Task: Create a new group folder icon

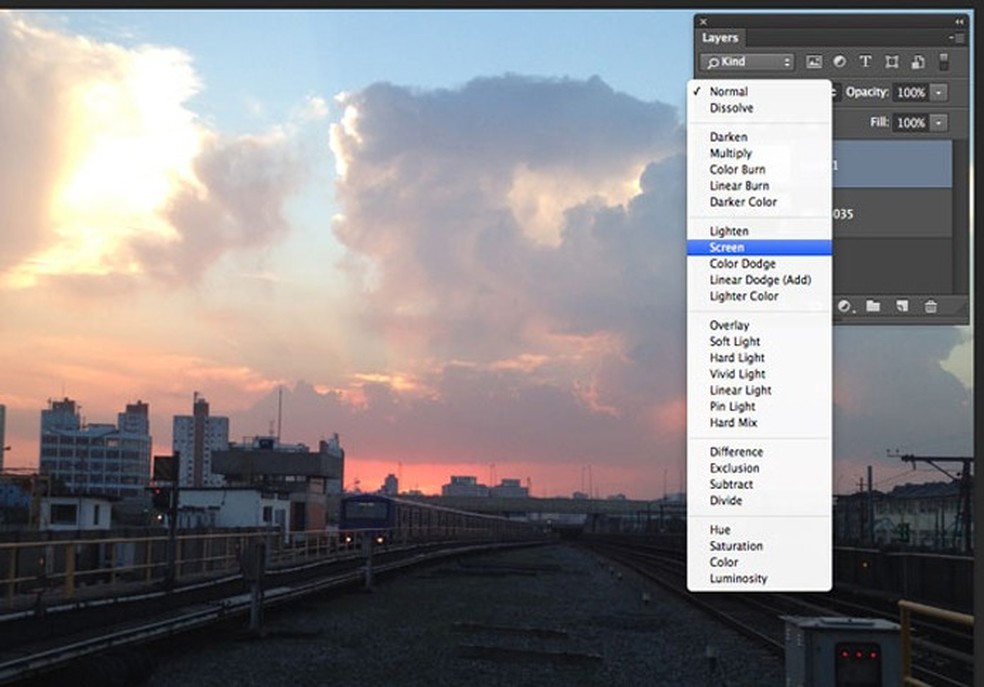Action: click(x=873, y=306)
